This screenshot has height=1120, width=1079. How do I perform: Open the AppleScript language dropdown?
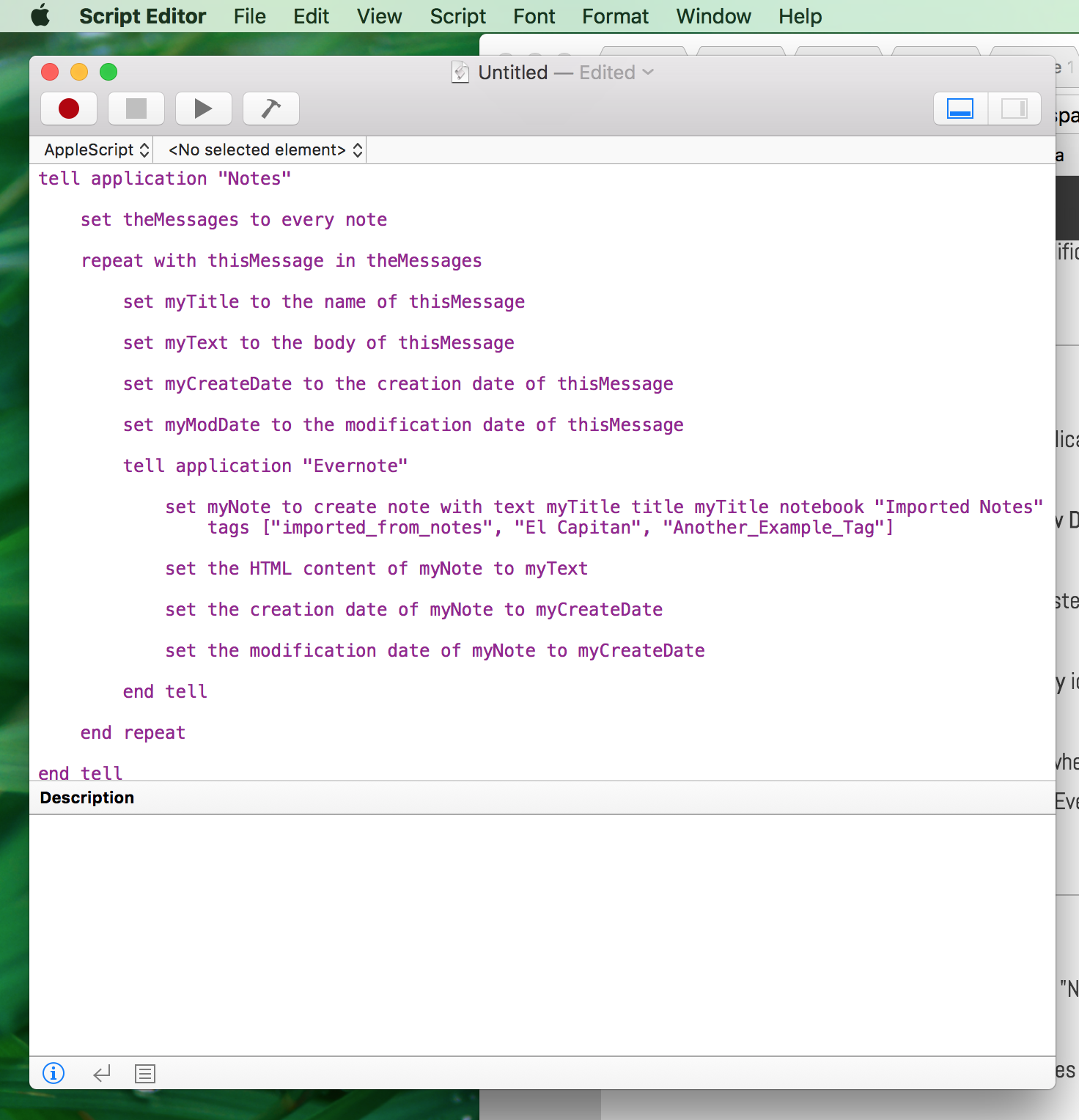96,150
